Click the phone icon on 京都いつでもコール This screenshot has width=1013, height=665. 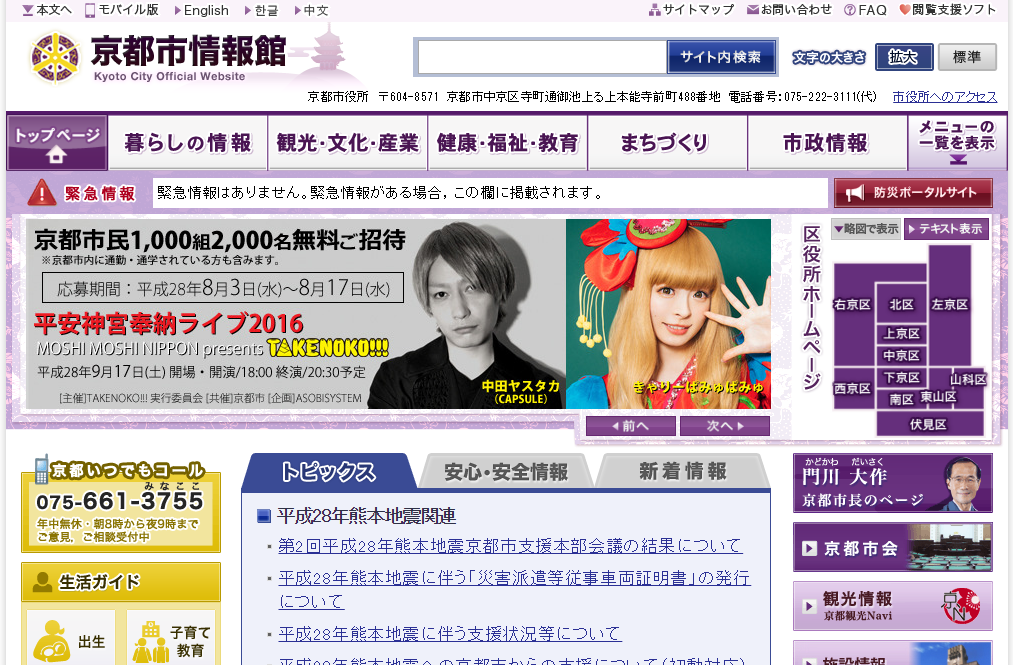(41, 469)
